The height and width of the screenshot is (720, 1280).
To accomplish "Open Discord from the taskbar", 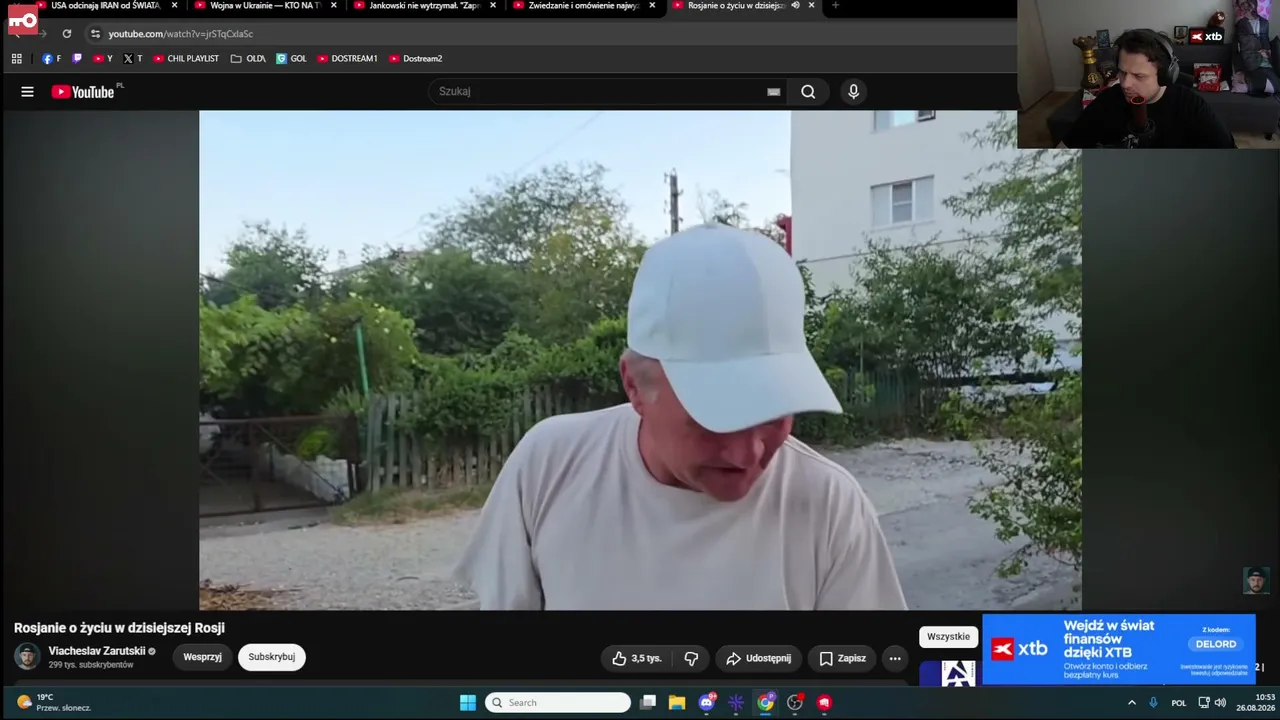I will (707, 703).
